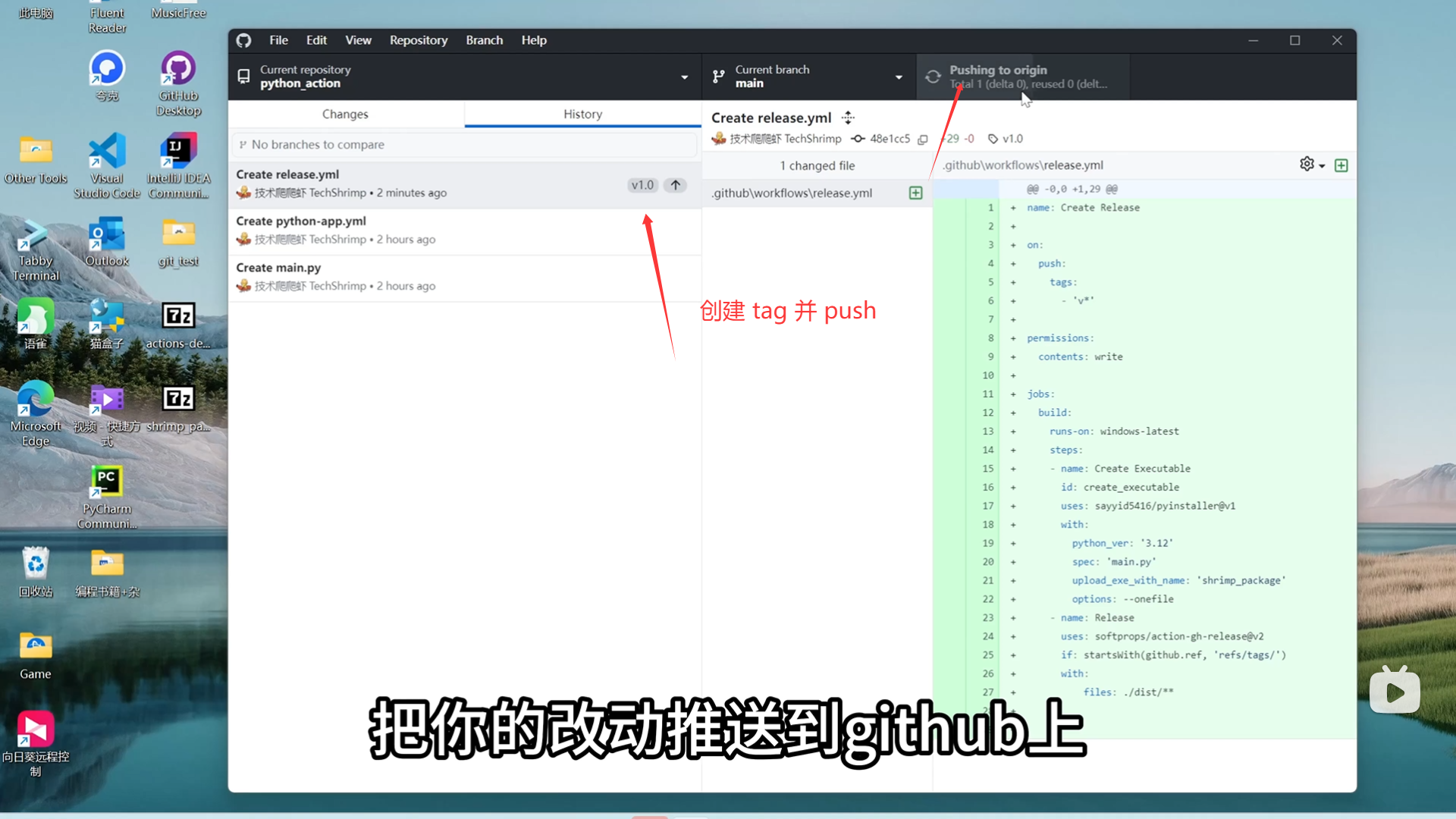This screenshot has width=1456, height=819.
Task: Expand the Current branch dropdown
Action: click(808, 77)
